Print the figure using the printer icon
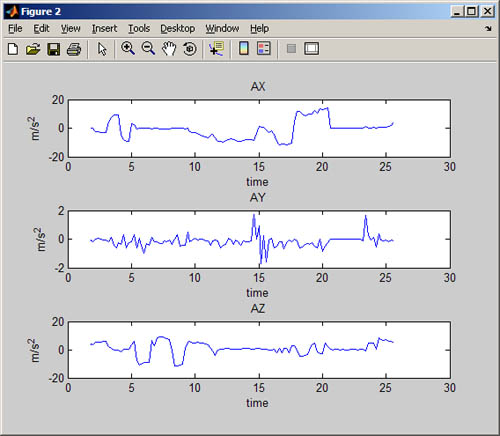 coord(74,49)
